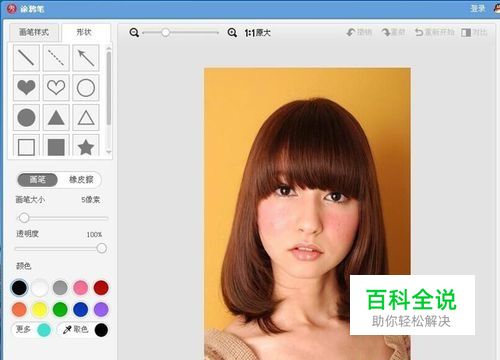This screenshot has height=360, width=500.
Task: Select the solid line shape
Action: click(x=26, y=58)
